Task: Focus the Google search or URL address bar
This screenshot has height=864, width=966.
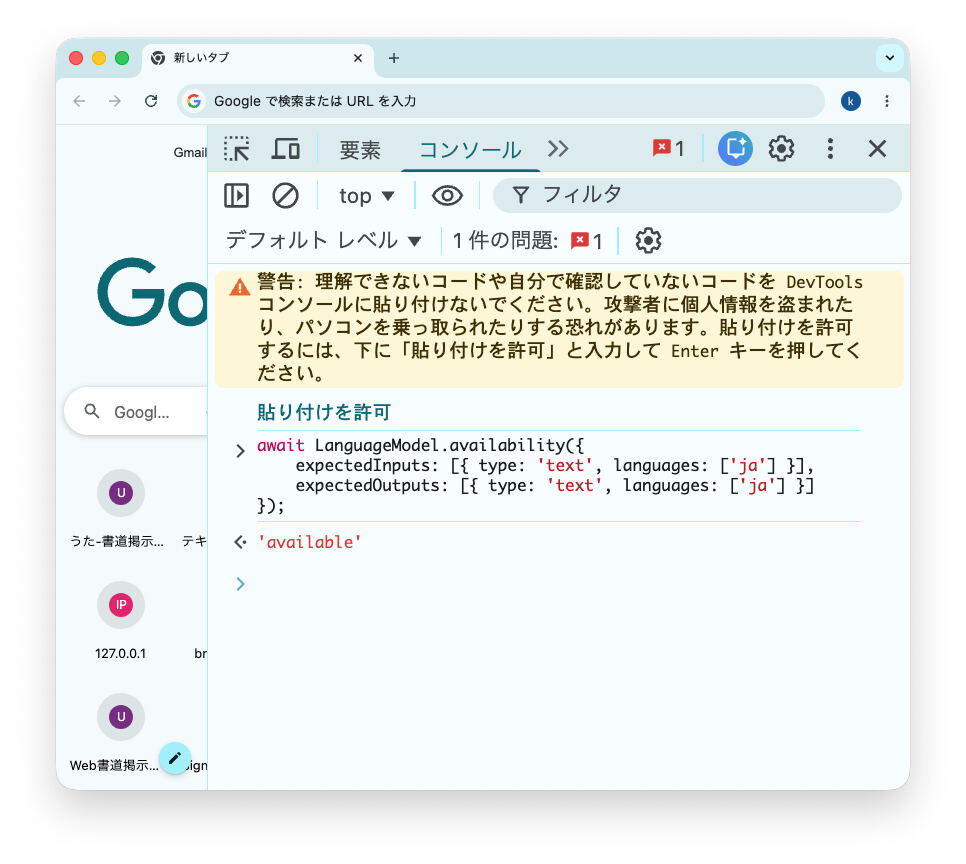Action: pos(501,101)
